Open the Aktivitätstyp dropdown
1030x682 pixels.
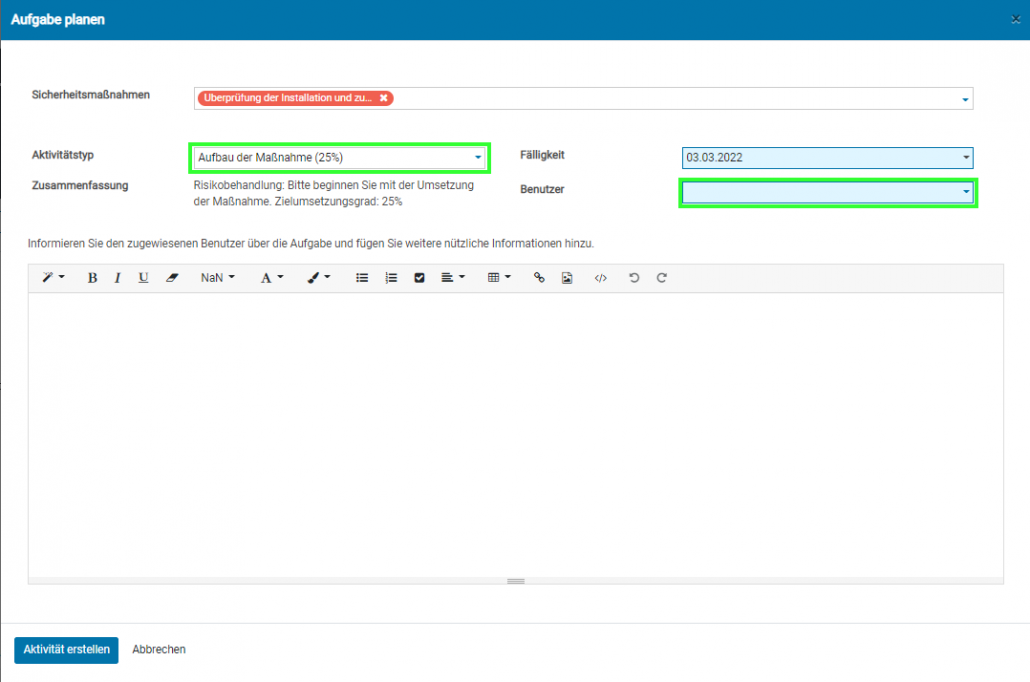point(339,157)
